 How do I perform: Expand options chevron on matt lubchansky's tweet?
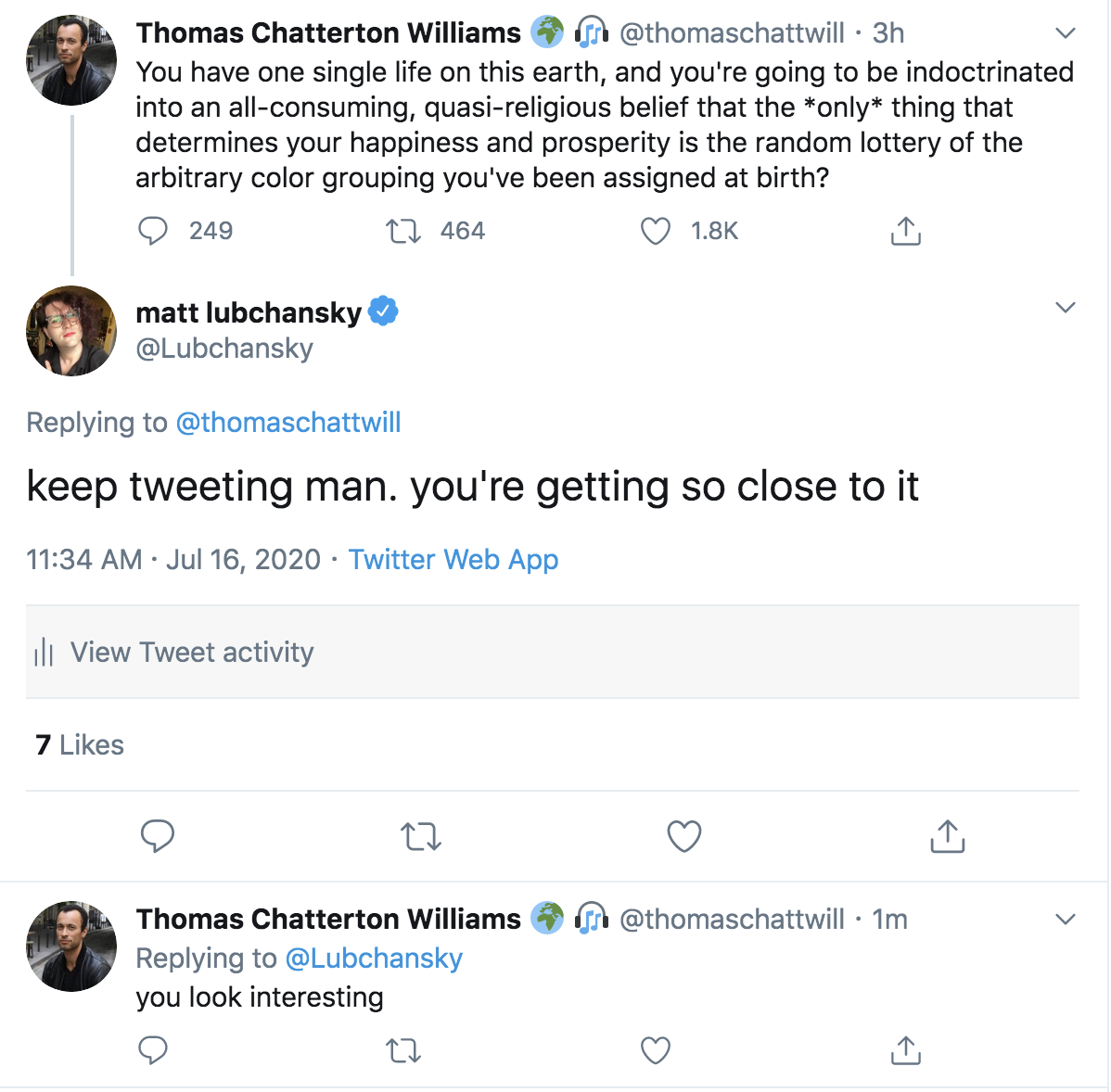click(x=1066, y=308)
